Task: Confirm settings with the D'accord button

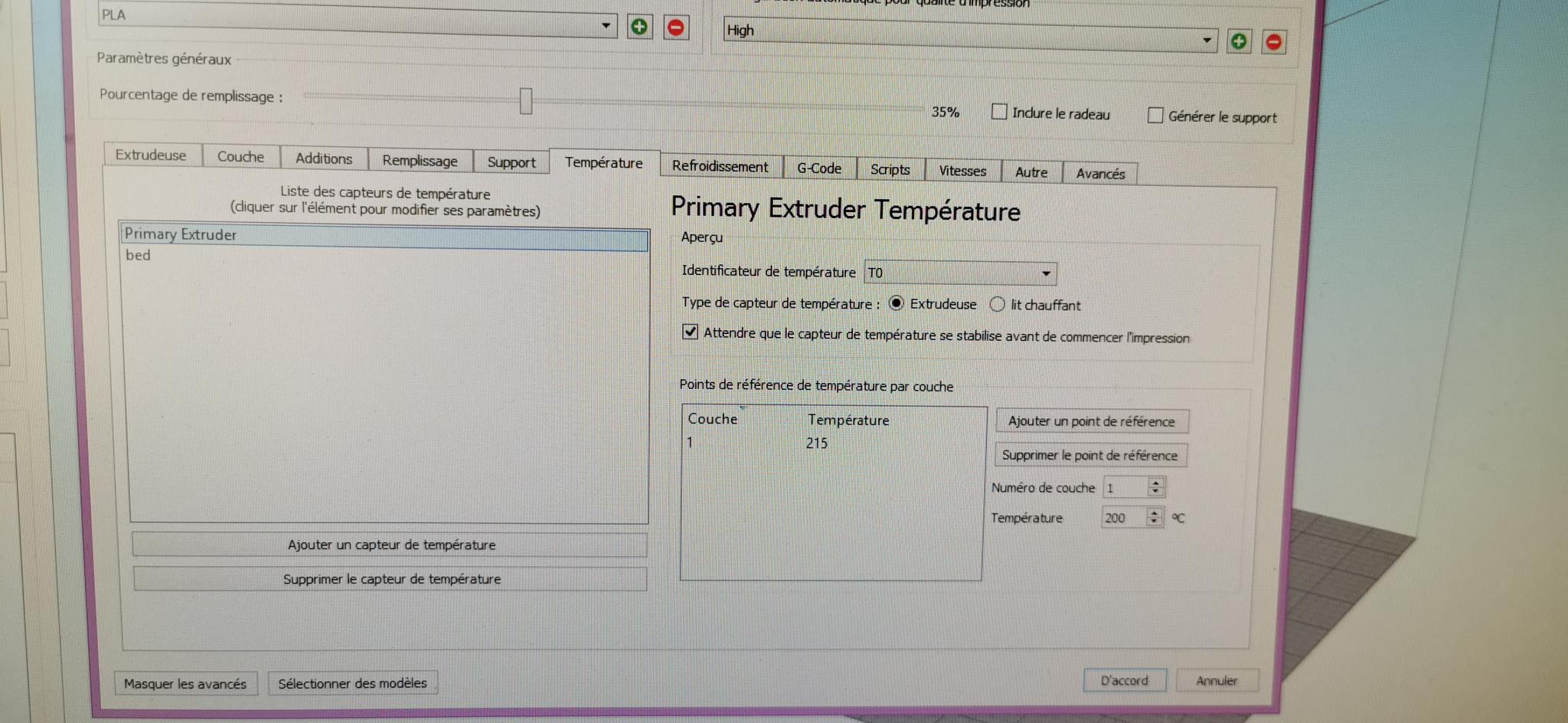Action: [1125, 680]
